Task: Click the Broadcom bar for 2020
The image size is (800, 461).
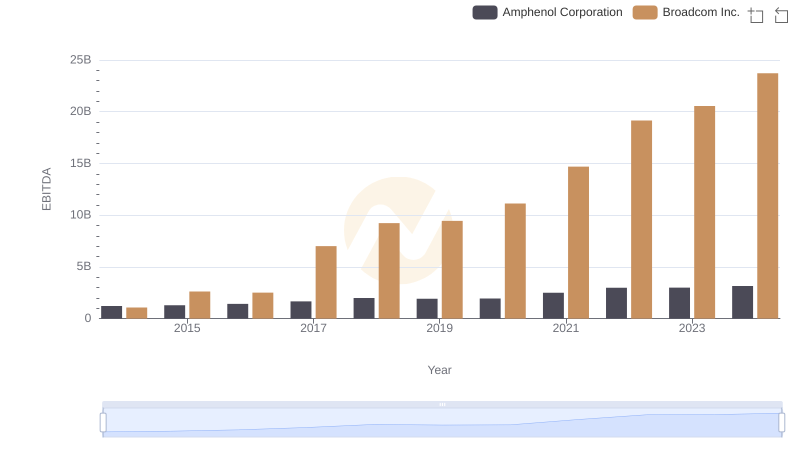Action: (x=515, y=261)
